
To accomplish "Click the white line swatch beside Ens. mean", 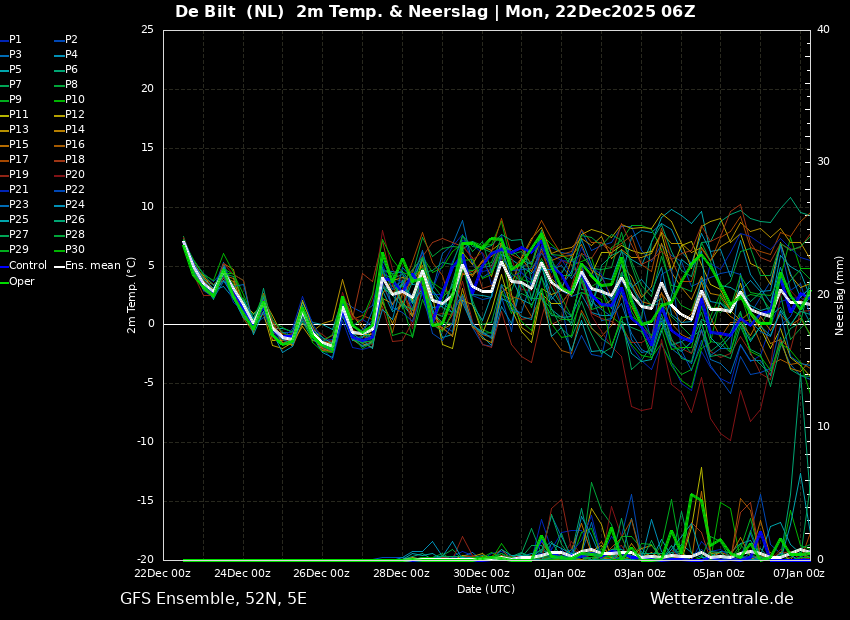I will tap(59, 266).
